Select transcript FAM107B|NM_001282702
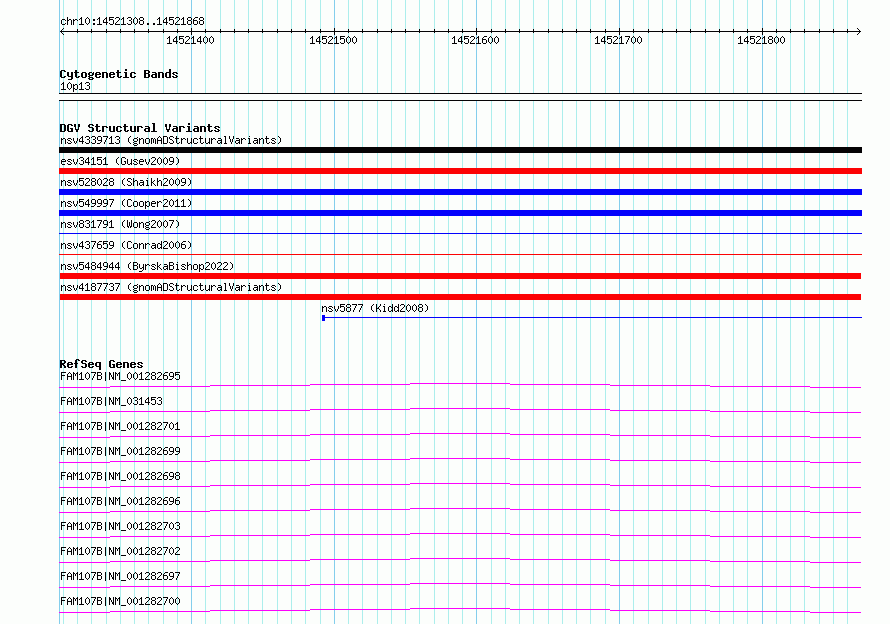Screen dimensions: 890x624 [120, 551]
